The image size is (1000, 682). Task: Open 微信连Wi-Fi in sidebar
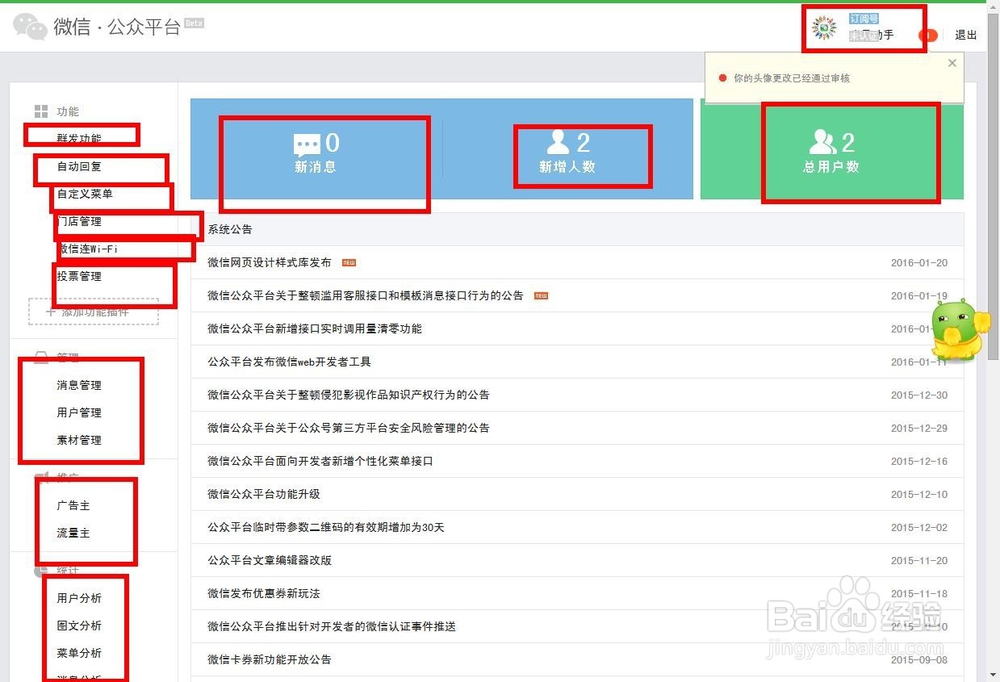point(87,249)
